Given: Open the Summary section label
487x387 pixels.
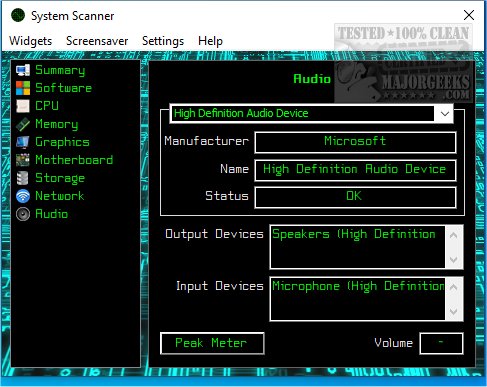Looking at the screenshot, I should tap(60, 70).
